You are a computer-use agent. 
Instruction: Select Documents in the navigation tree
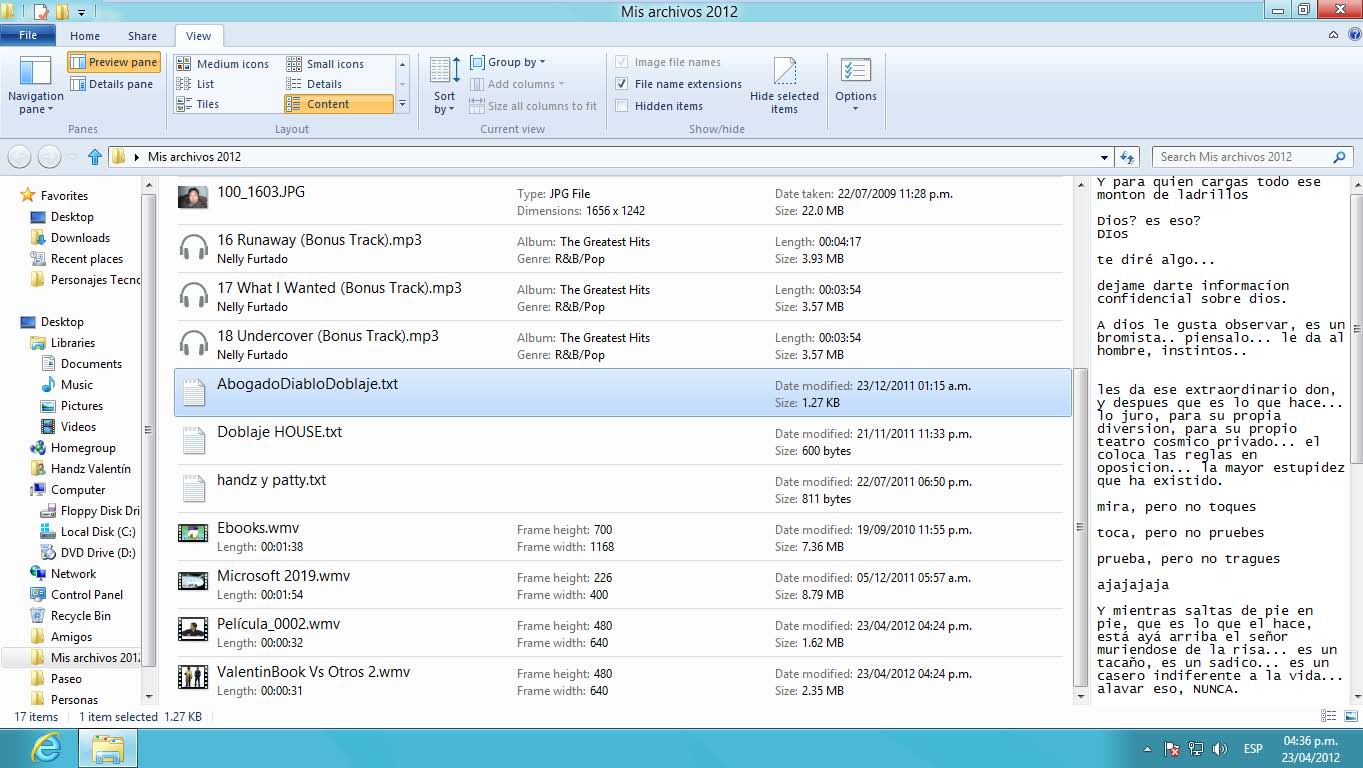91,364
